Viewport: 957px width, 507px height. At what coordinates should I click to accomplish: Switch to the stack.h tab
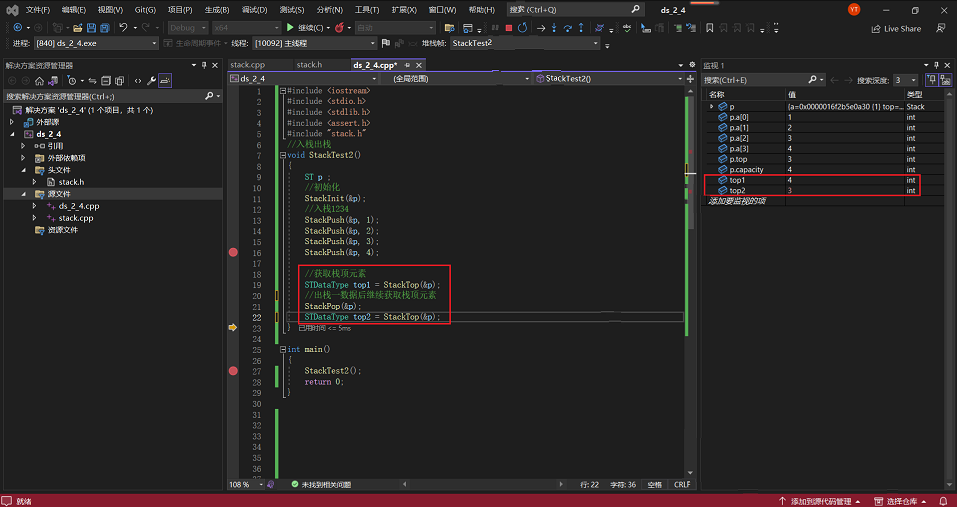tap(309, 65)
